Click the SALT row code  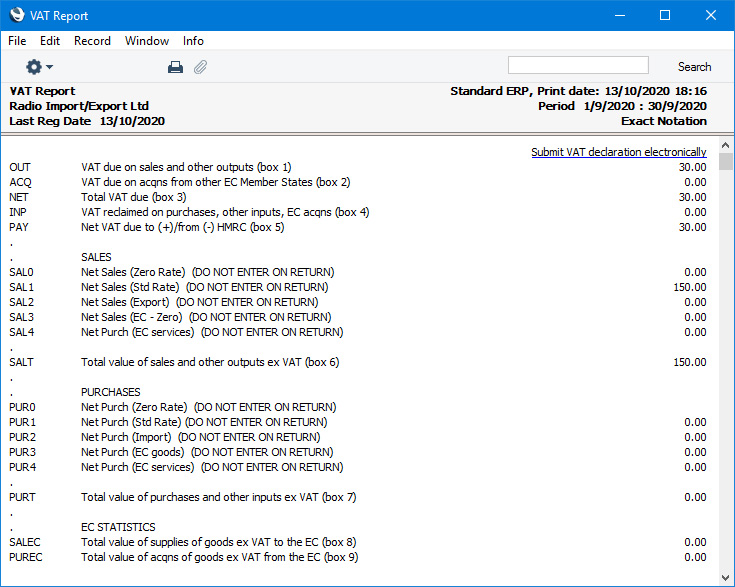[21, 362]
